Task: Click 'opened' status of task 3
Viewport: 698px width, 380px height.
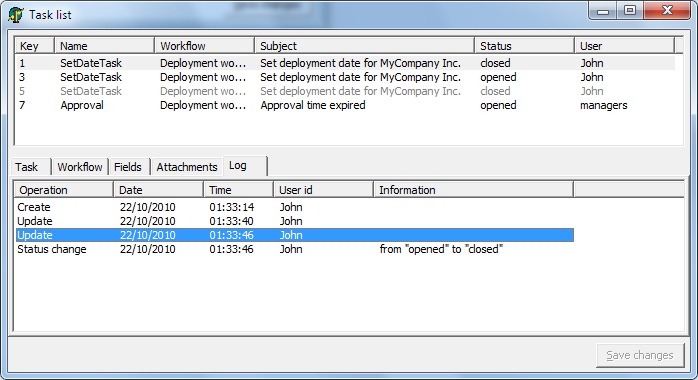Action: [x=498, y=77]
